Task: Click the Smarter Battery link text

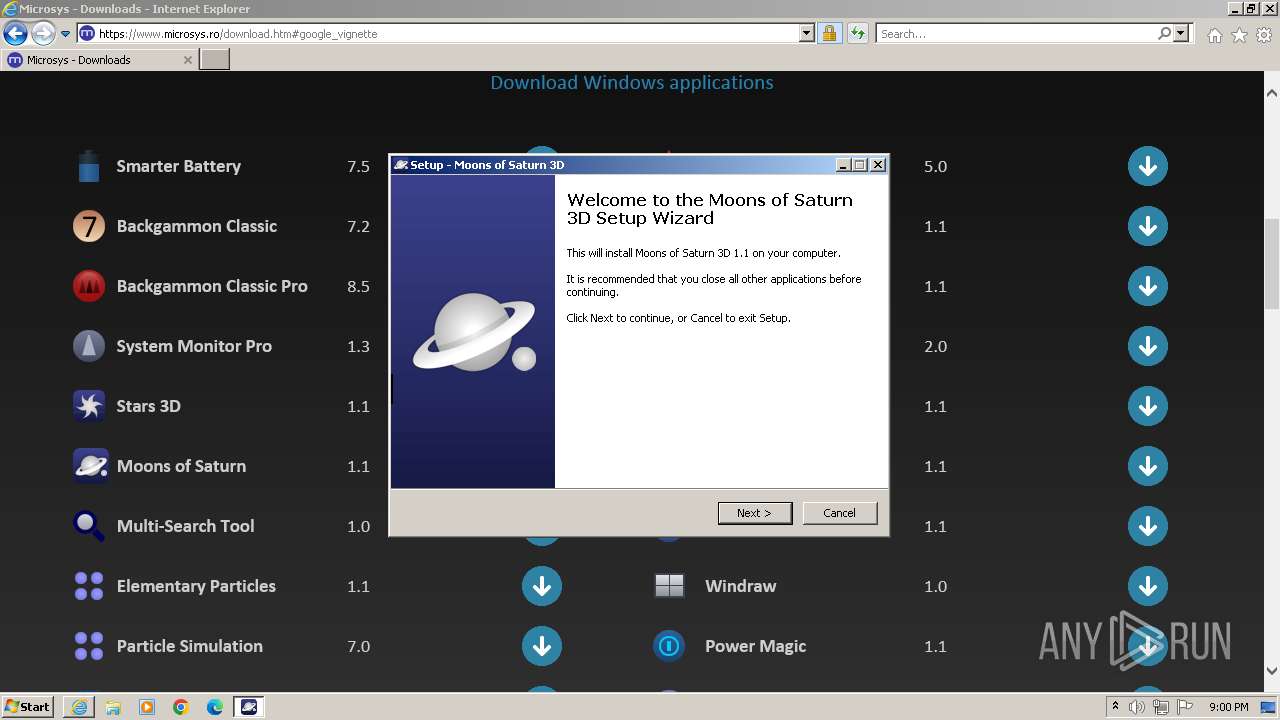Action: 178,166
